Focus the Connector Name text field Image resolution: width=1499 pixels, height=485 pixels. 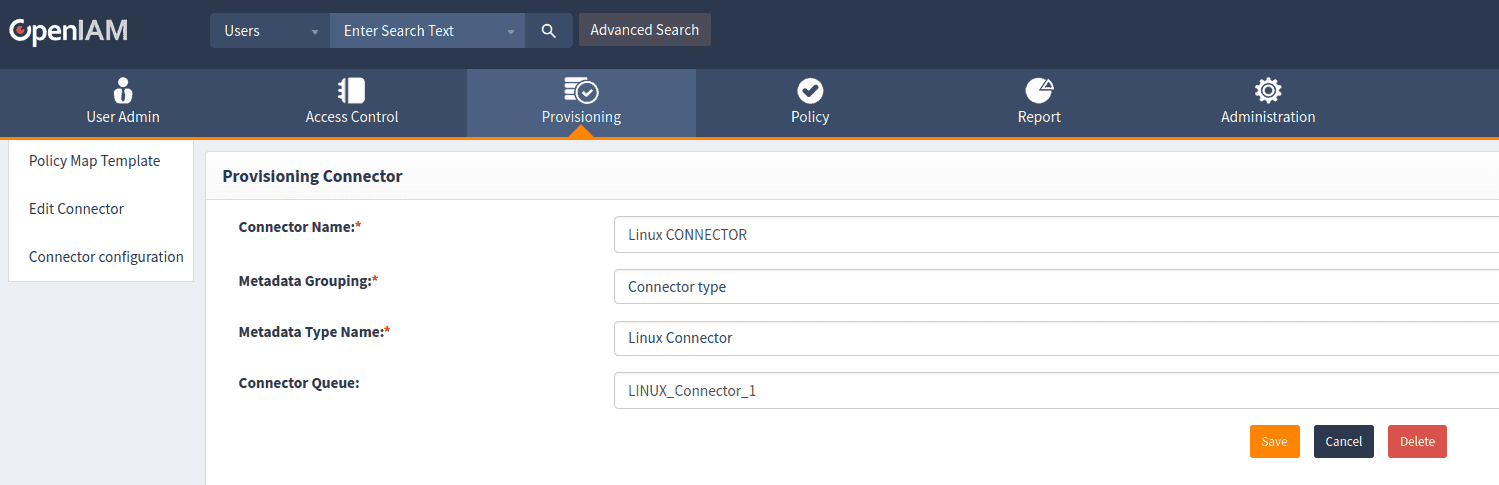(x=1050, y=235)
